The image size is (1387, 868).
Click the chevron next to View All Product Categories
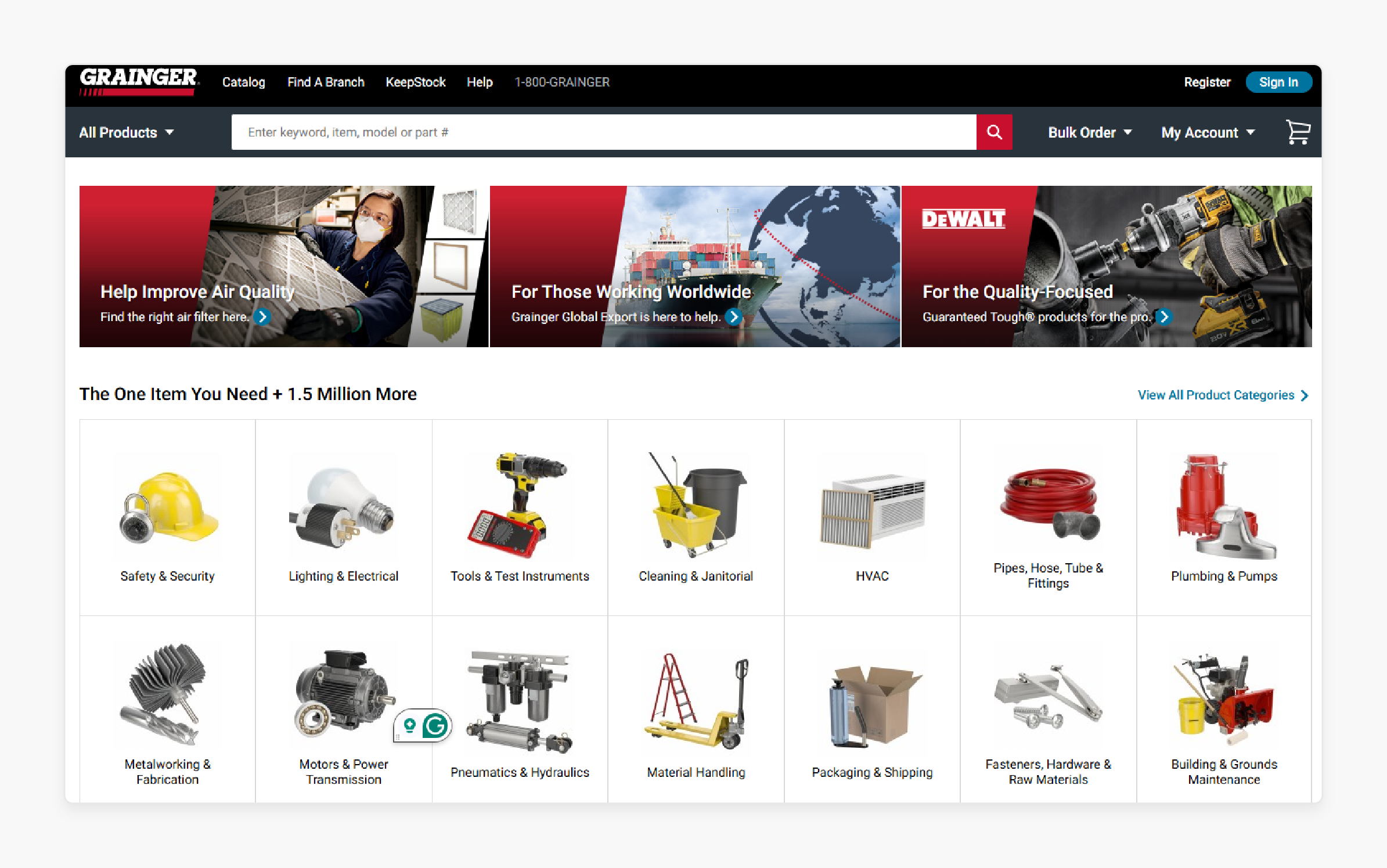click(1305, 395)
